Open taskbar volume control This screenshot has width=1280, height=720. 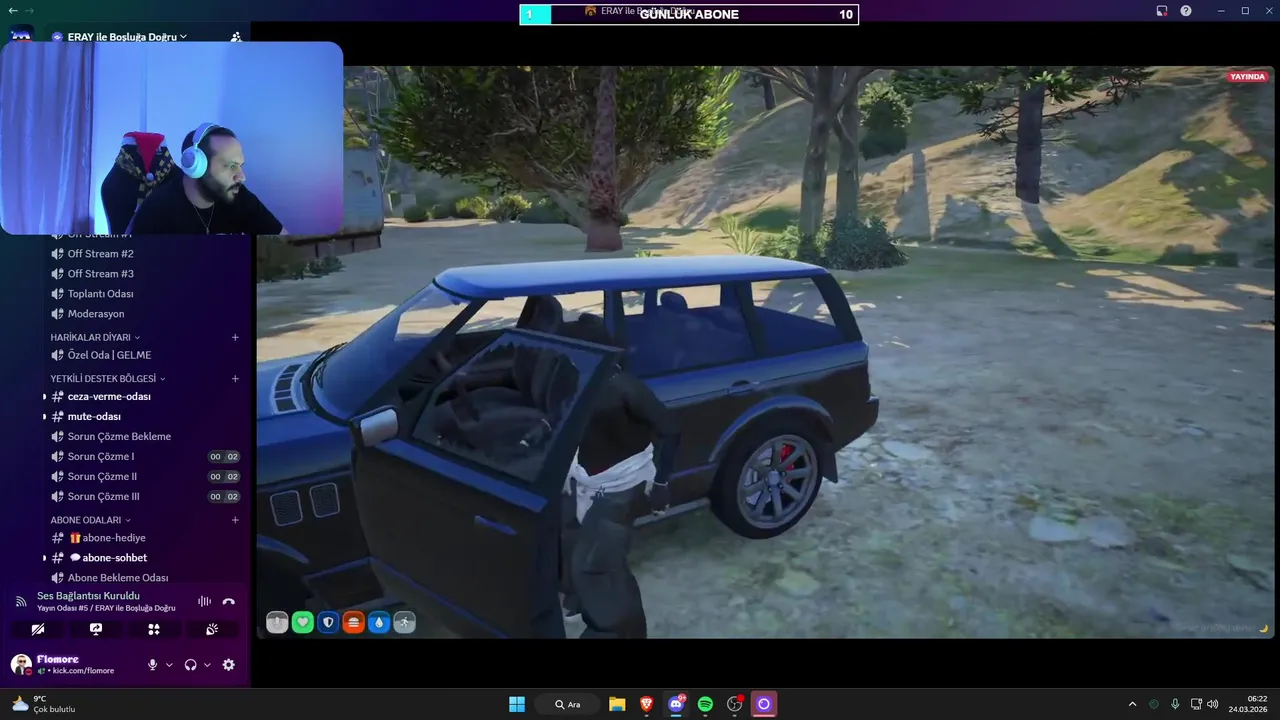[x=1212, y=704]
